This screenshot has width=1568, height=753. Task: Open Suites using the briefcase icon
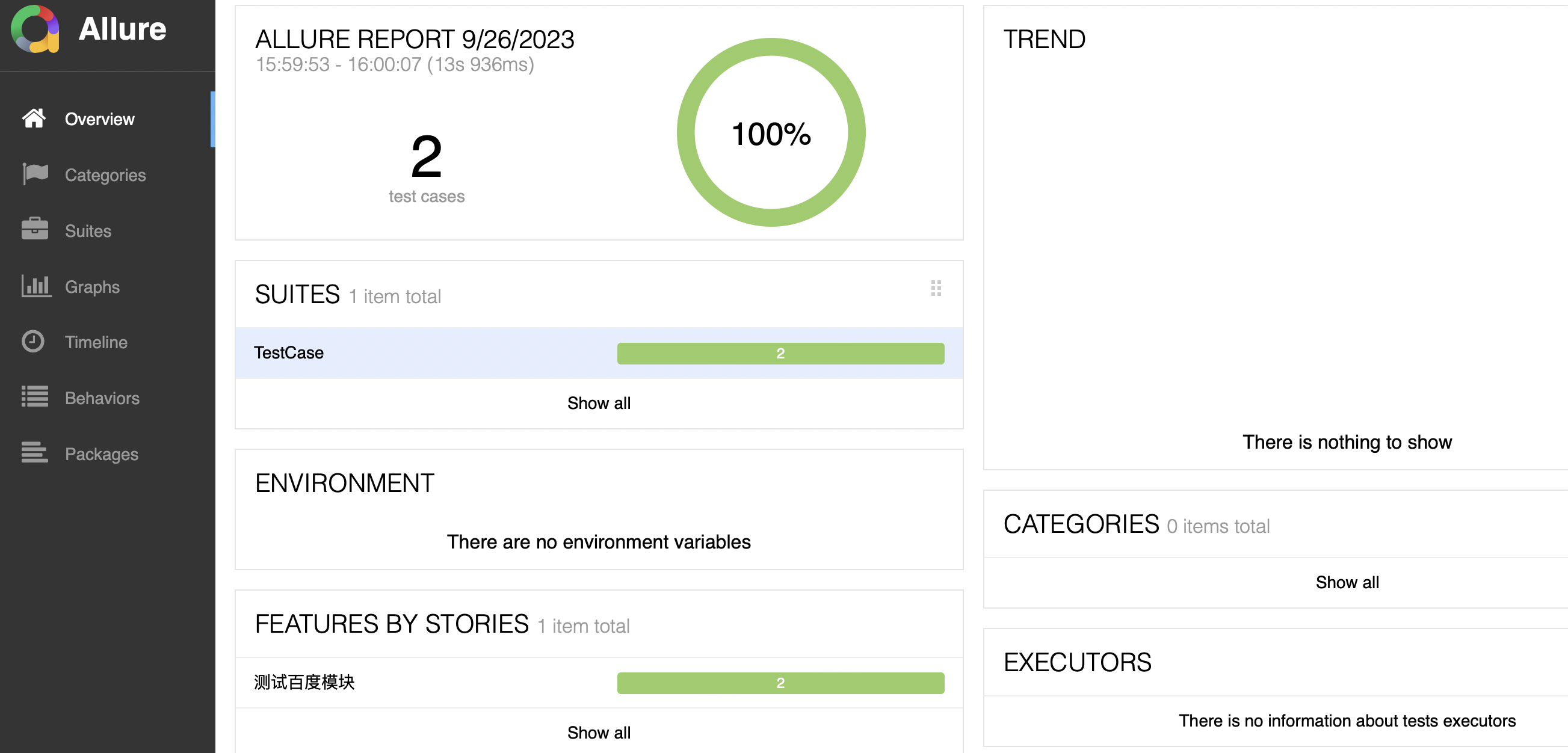click(34, 230)
